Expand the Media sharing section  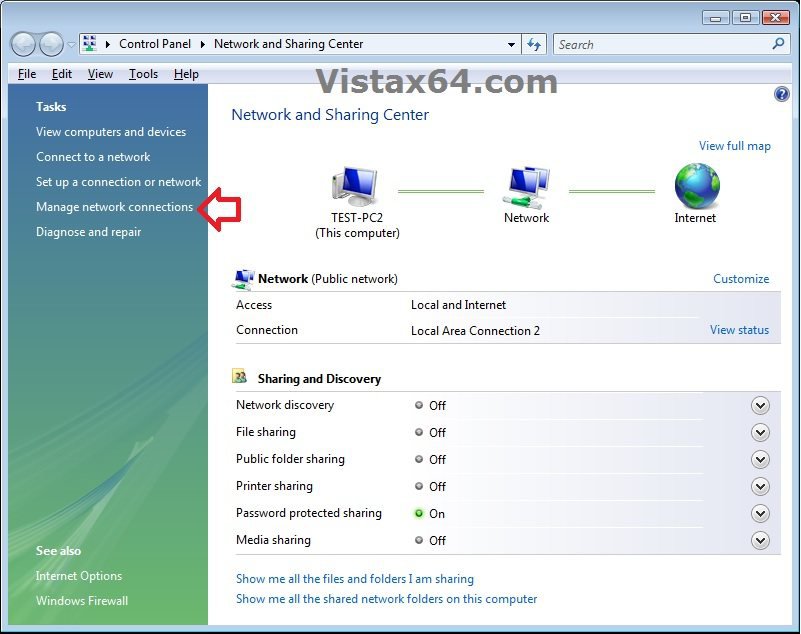click(760, 540)
